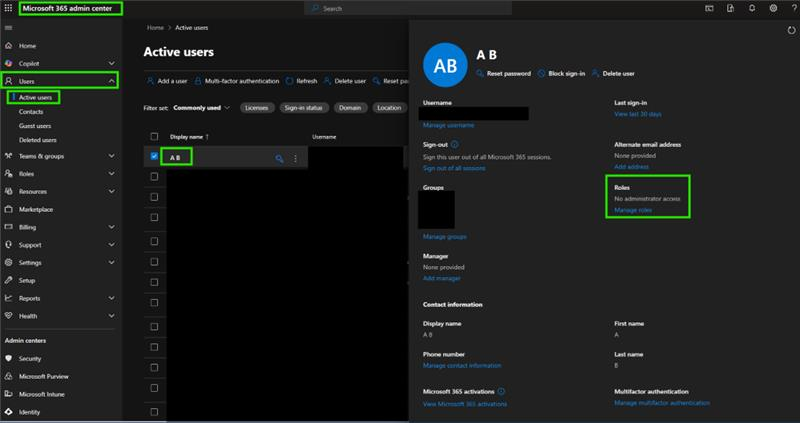Click Add a user button
The height and width of the screenshot is (423, 800).
click(x=167, y=81)
